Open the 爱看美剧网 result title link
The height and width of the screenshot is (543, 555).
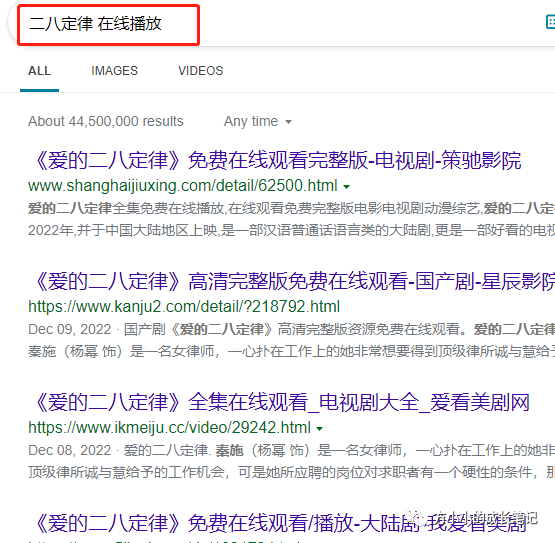point(282,403)
